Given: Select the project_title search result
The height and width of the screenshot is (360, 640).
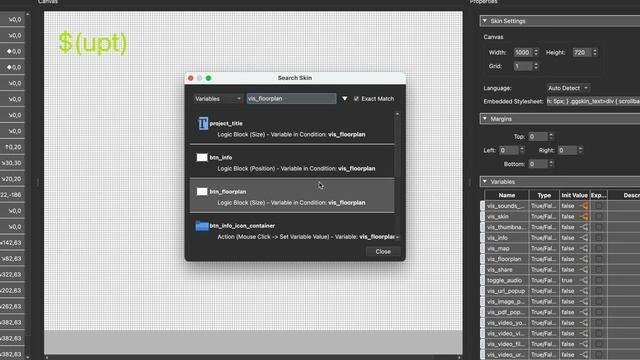Looking at the screenshot, I should tap(292, 128).
